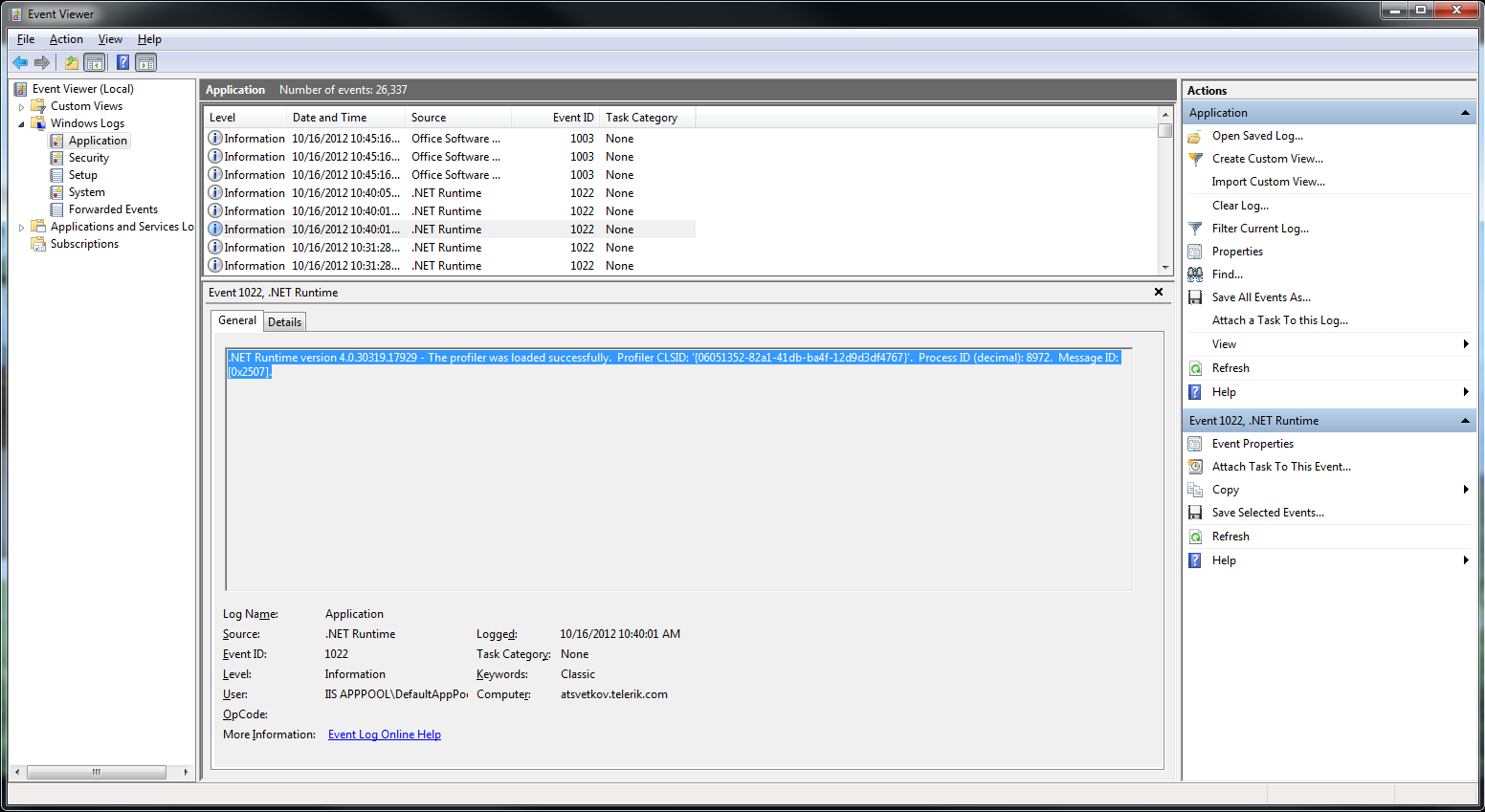Viewport: 1485px width, 812px height.
Task: Expand Applications and Services Logs node
Action: (x=21, y=228)
